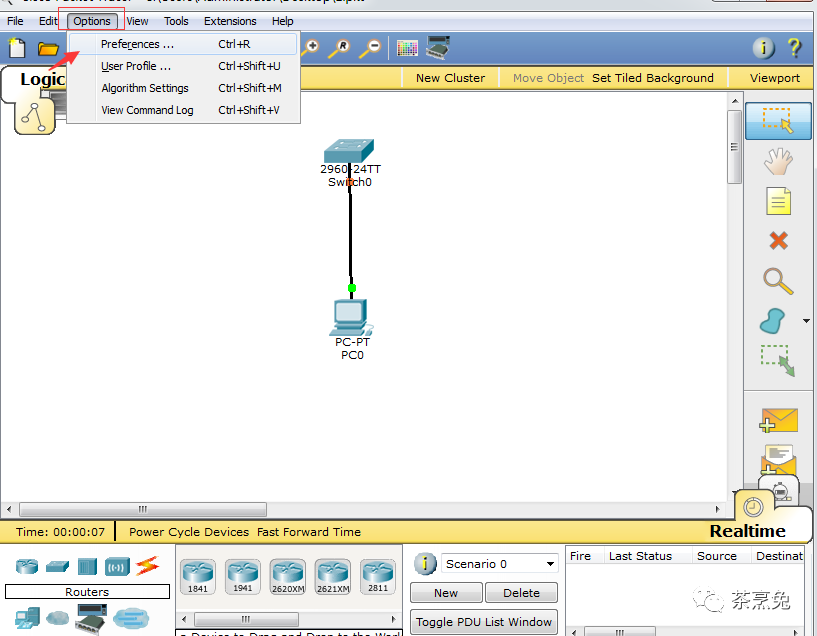Click the Add Simple PDU envelope icon
This screenshot has height=636, width=817.
[778, 420]
